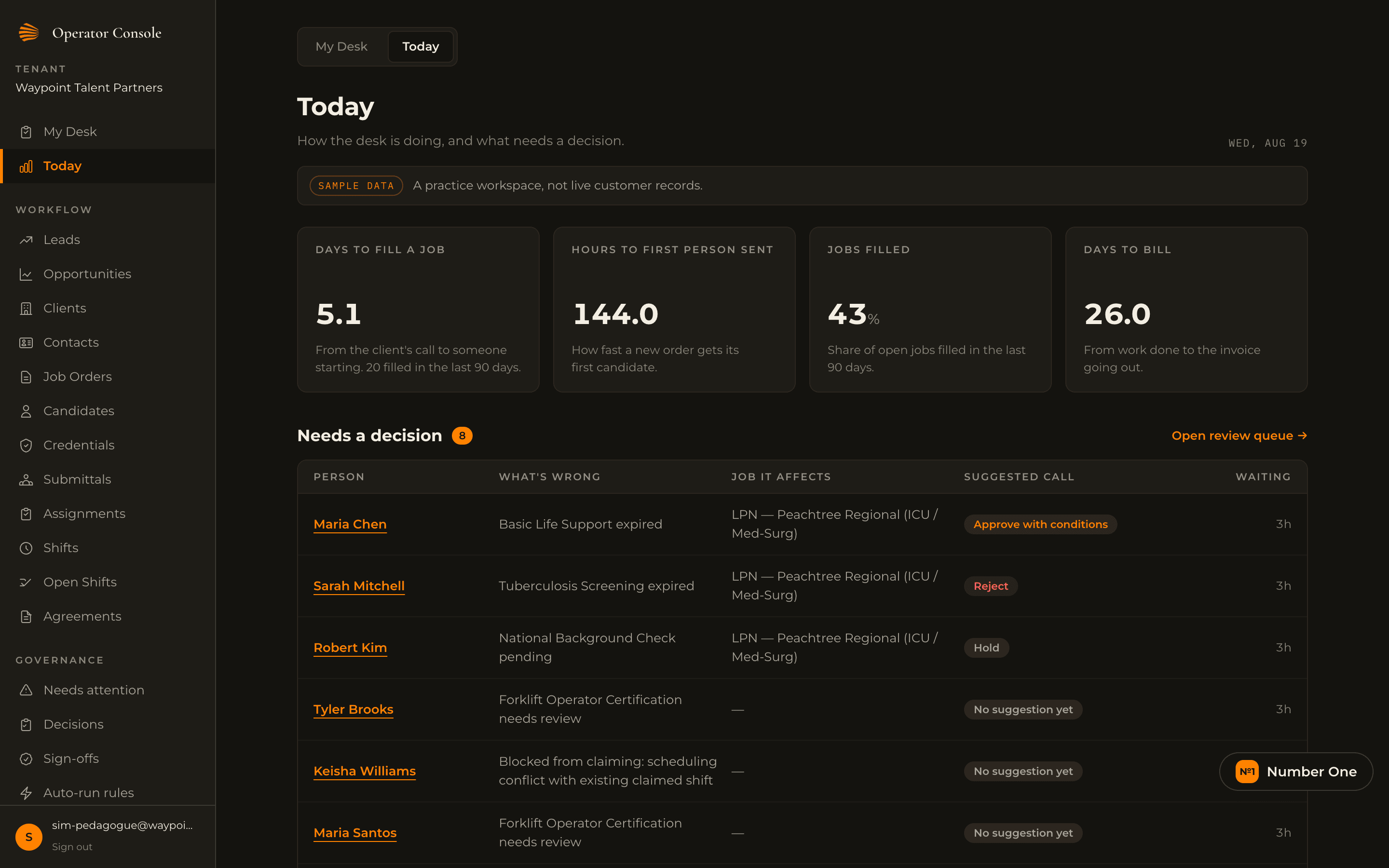The image size is (1389, 868).
Task: Click the WED, AUG 19 date label
Action: coord(1268,143)
